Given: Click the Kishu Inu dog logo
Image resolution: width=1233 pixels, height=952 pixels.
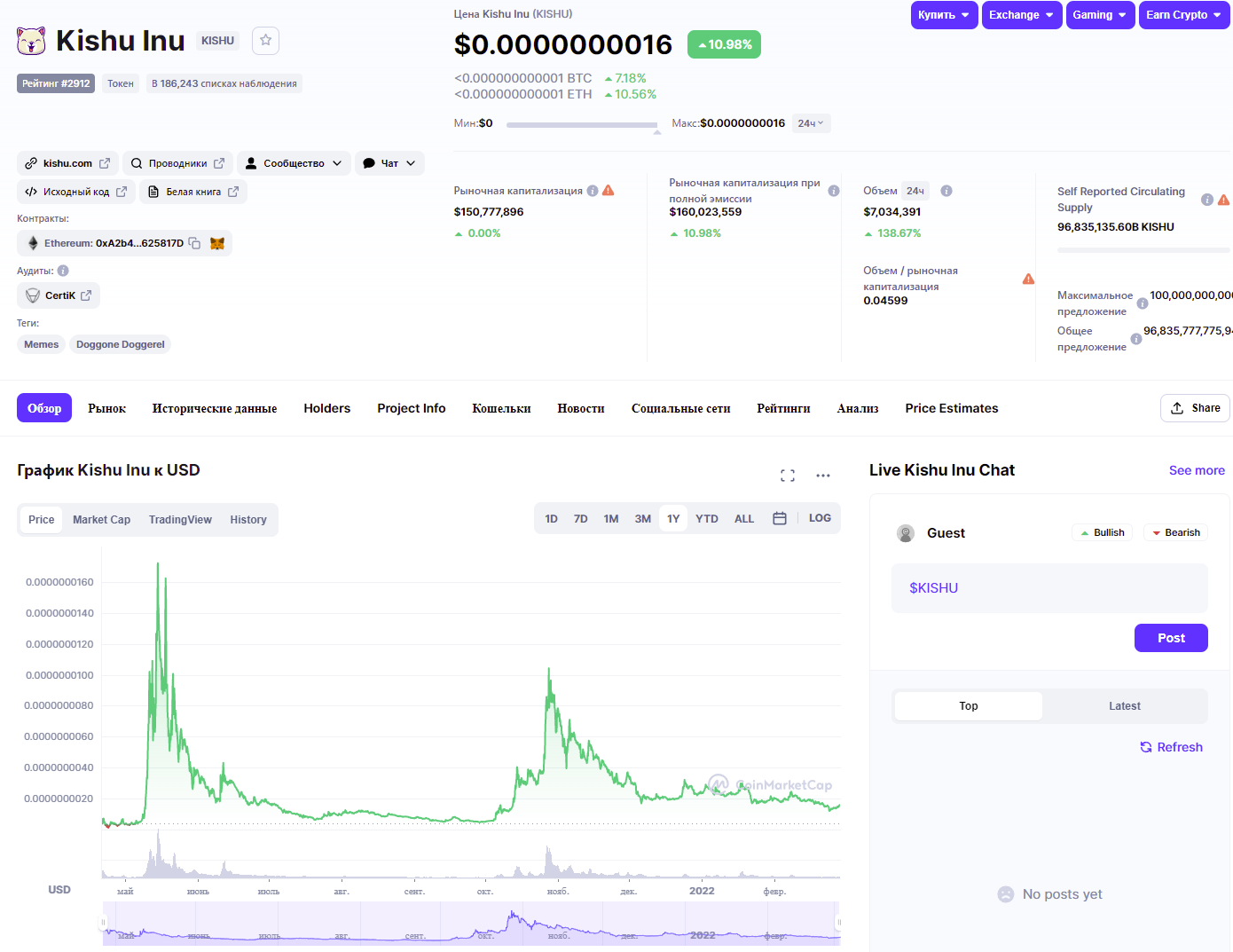Looking at the screenshot, I should pyautogui.click(x=31, y=41).
